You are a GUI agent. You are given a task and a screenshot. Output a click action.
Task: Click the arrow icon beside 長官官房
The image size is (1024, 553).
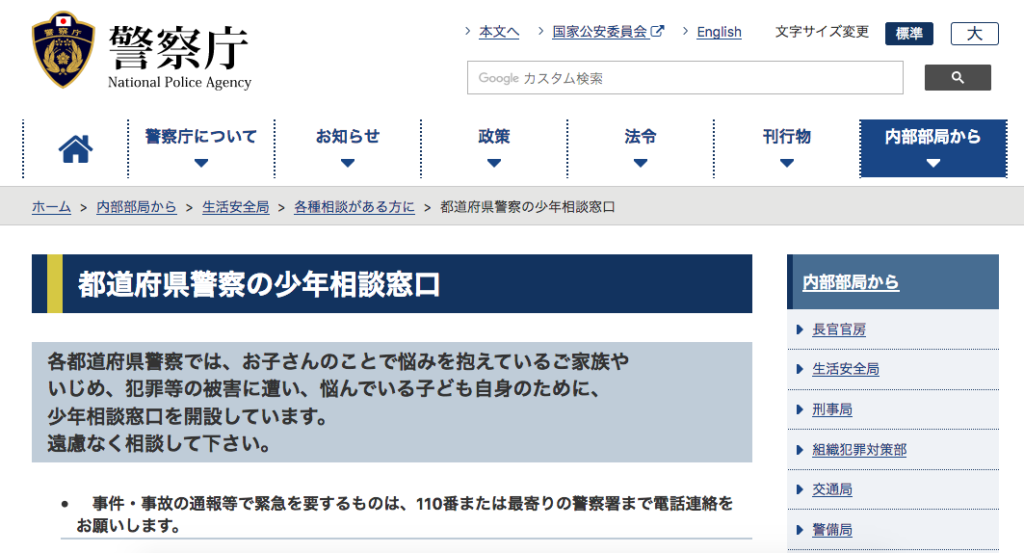800,330
